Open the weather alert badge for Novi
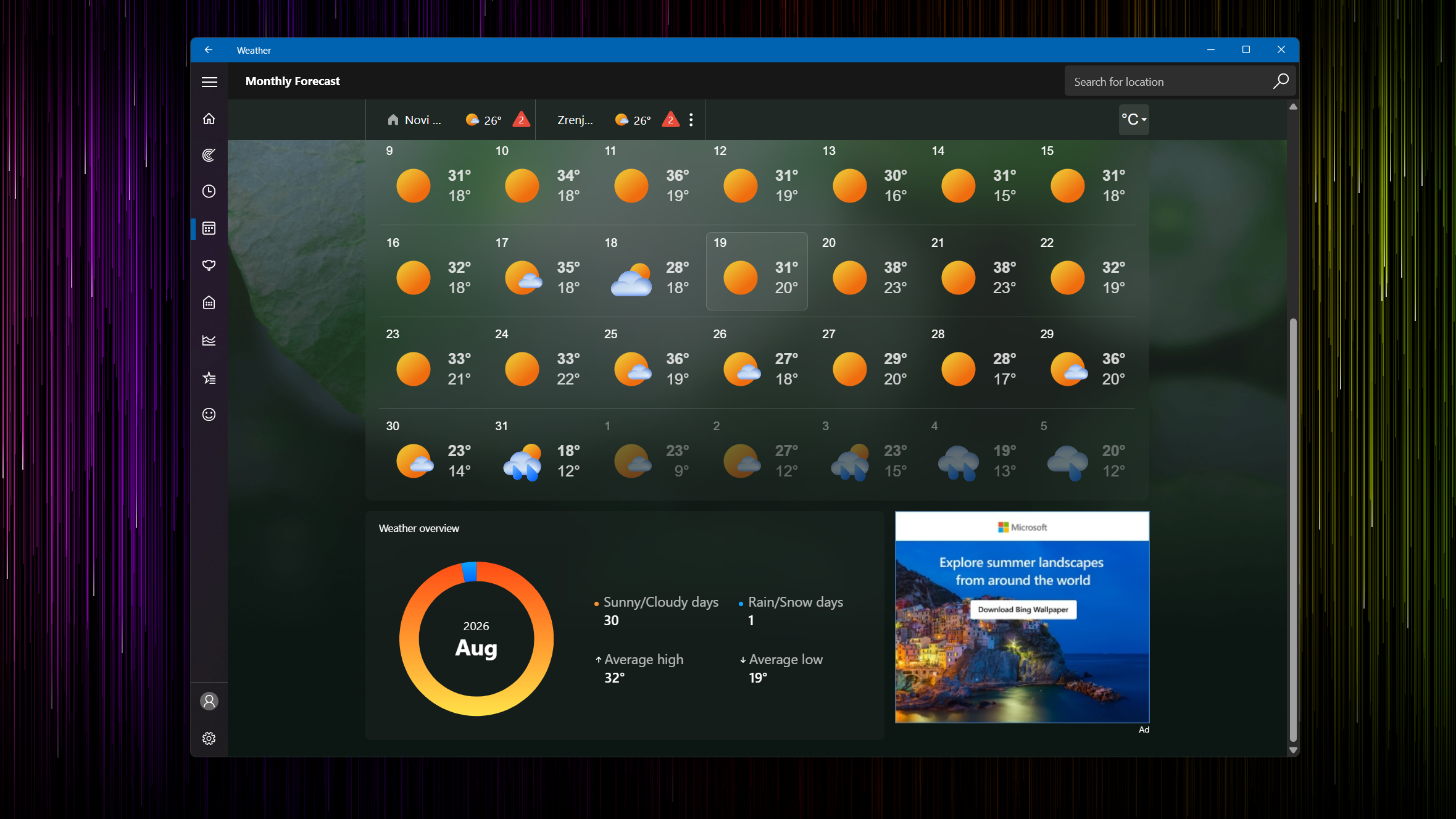The height and width of the screenshot is (819, 1456). tap(522, 119)
